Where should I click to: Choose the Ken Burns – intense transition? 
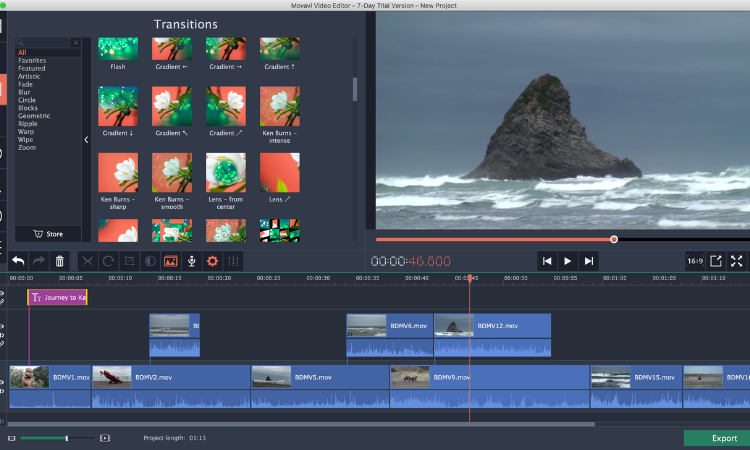point(280,106)
